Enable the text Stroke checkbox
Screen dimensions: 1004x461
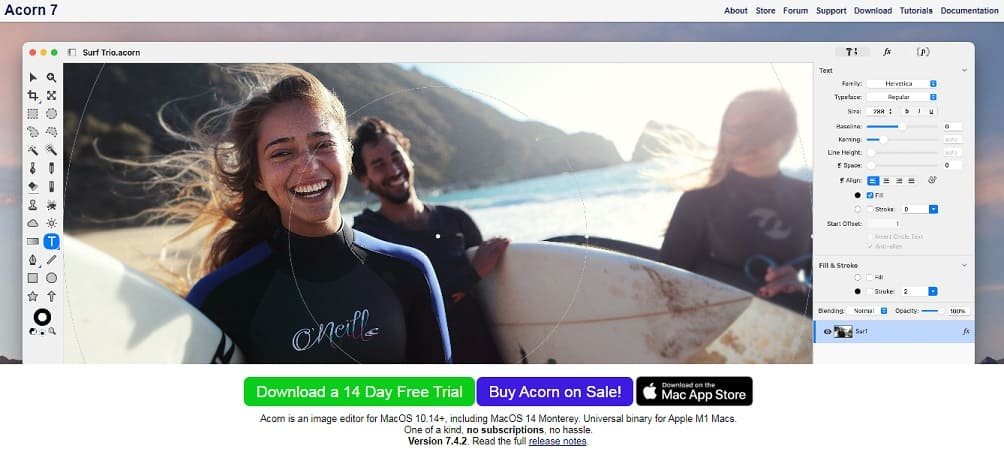[x=870, y=209]
